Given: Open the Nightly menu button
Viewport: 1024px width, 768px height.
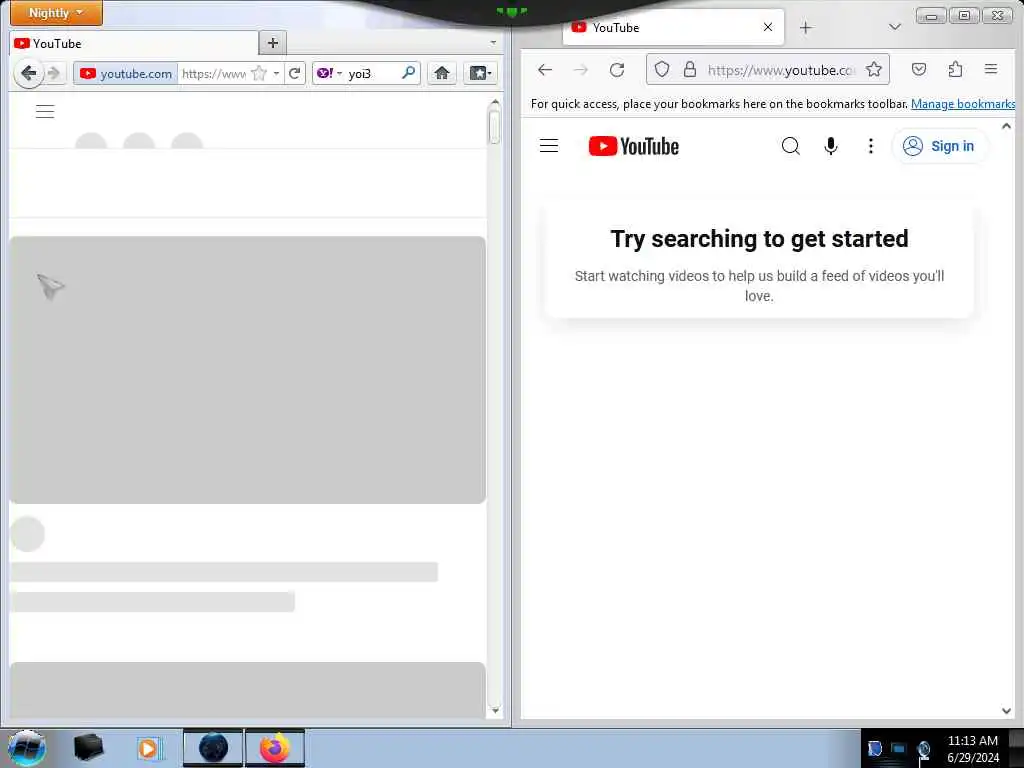Looking at the screenshot, I should point(56,13).
